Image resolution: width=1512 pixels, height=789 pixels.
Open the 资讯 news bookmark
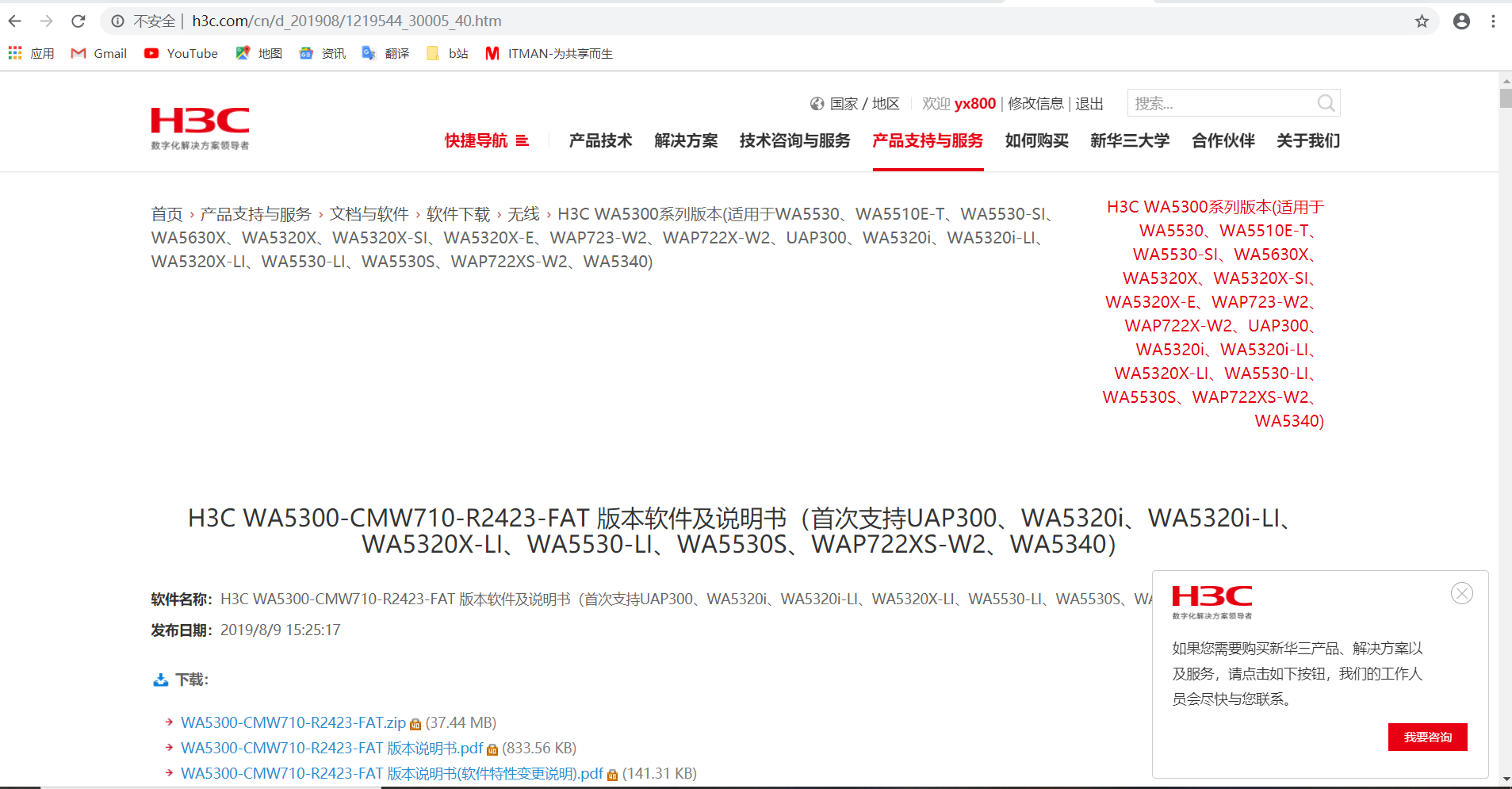click(322, 53)
